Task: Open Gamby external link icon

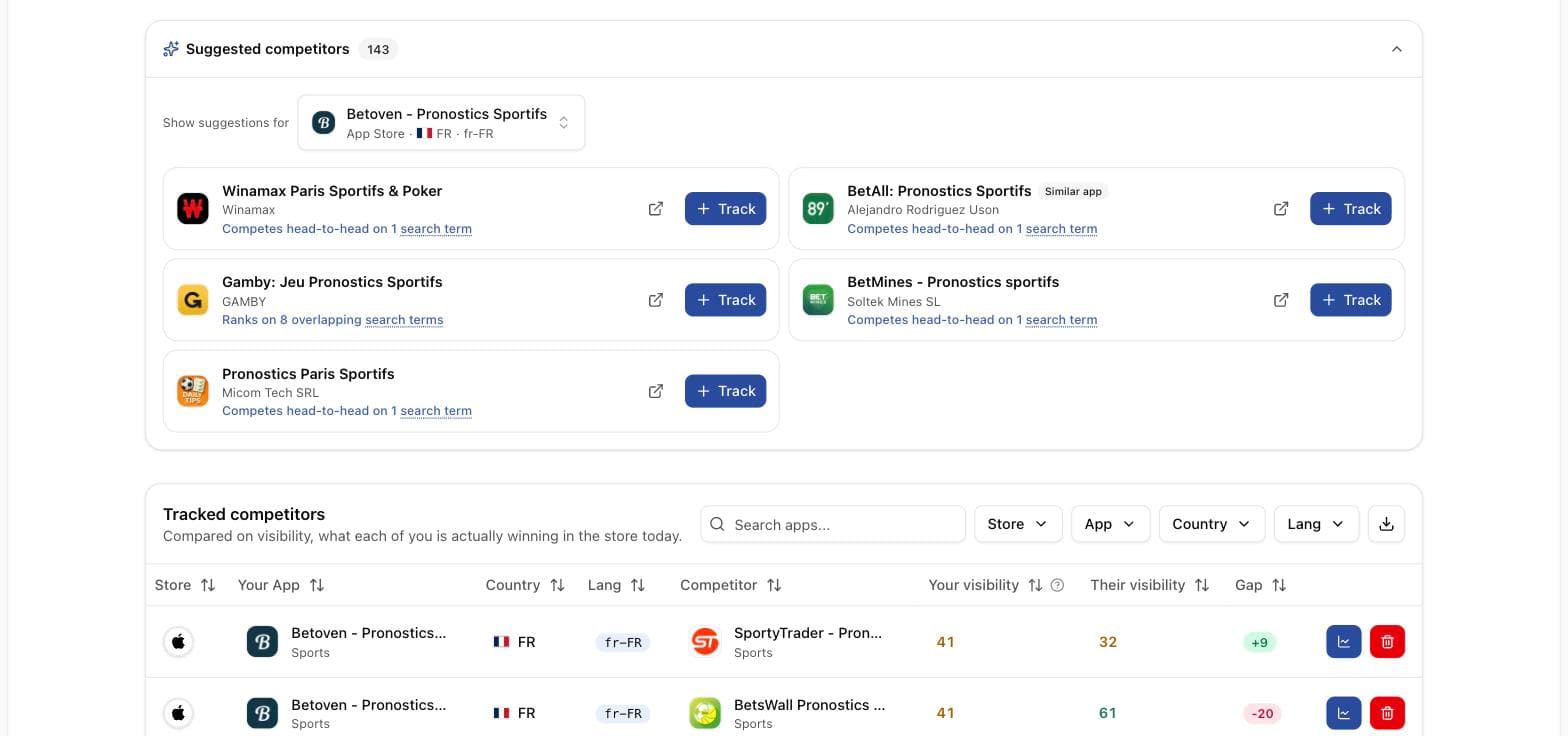Action: point(656,300)
